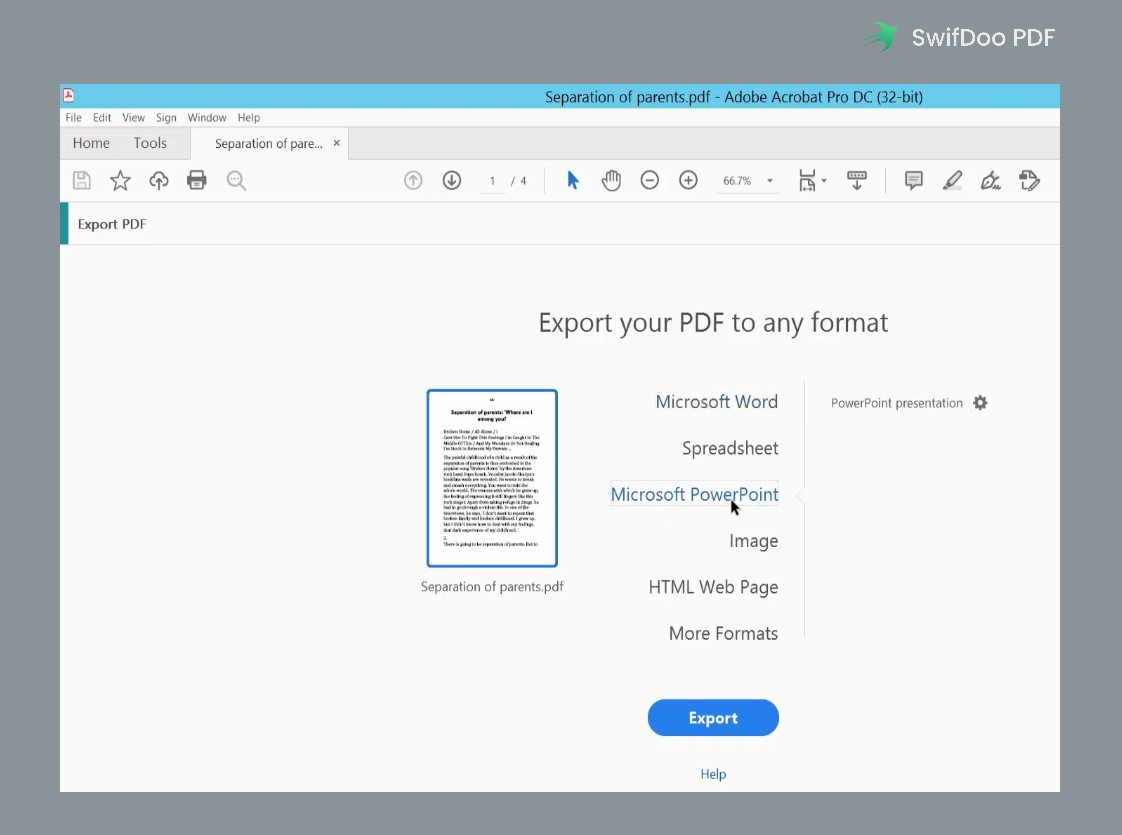The image size is (1122, 835).
Task: Select the Separation of parents.pdf thumbnail
Action: click(x=492, y=478)
